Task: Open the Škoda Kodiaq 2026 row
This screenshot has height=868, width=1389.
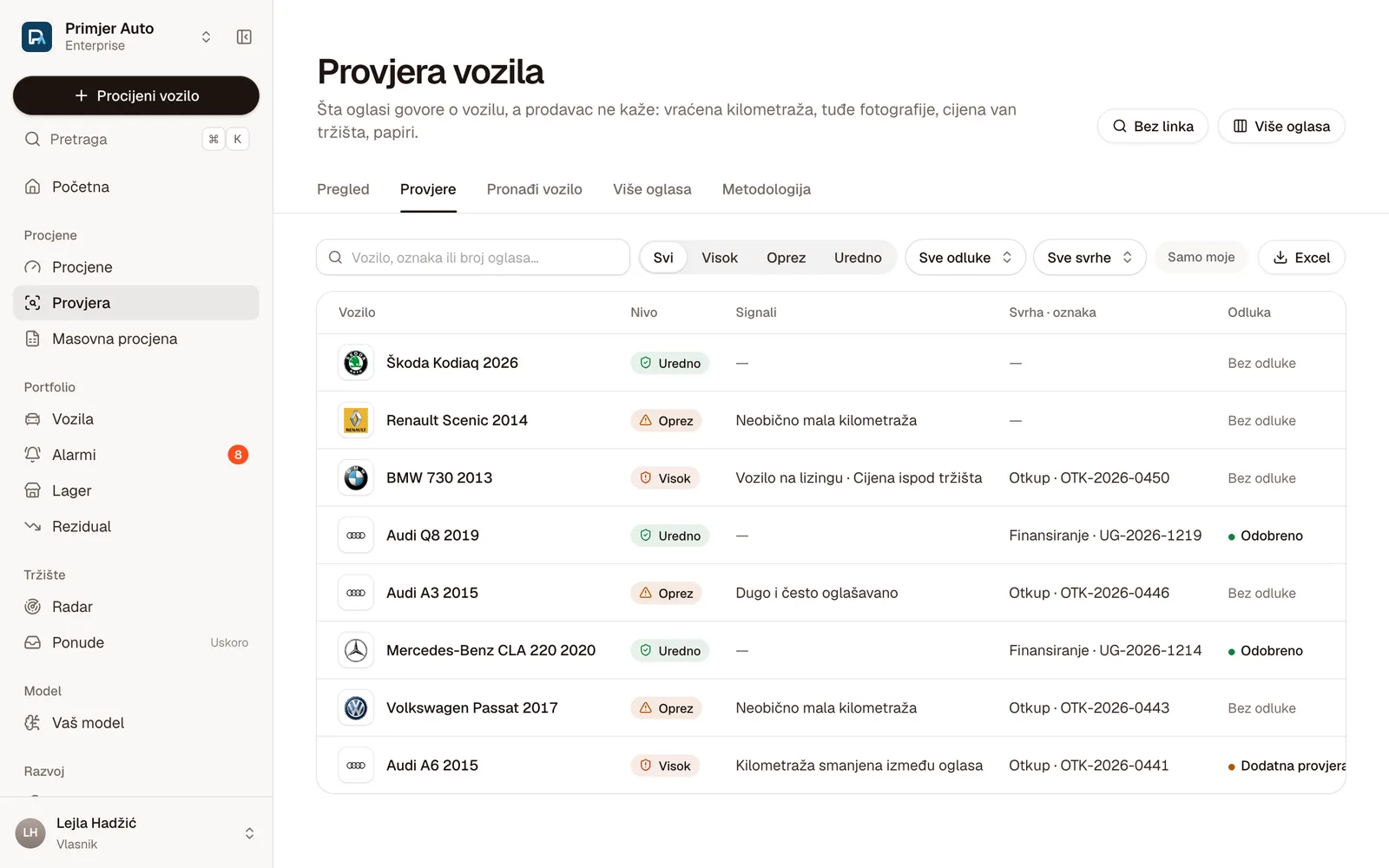Action: [831, 363]
